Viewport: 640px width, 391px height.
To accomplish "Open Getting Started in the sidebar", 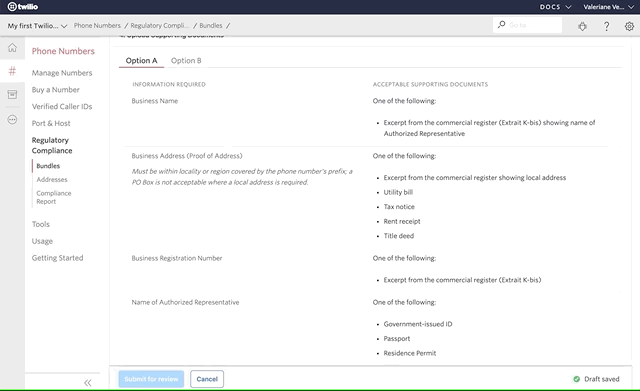I will 58,258.
